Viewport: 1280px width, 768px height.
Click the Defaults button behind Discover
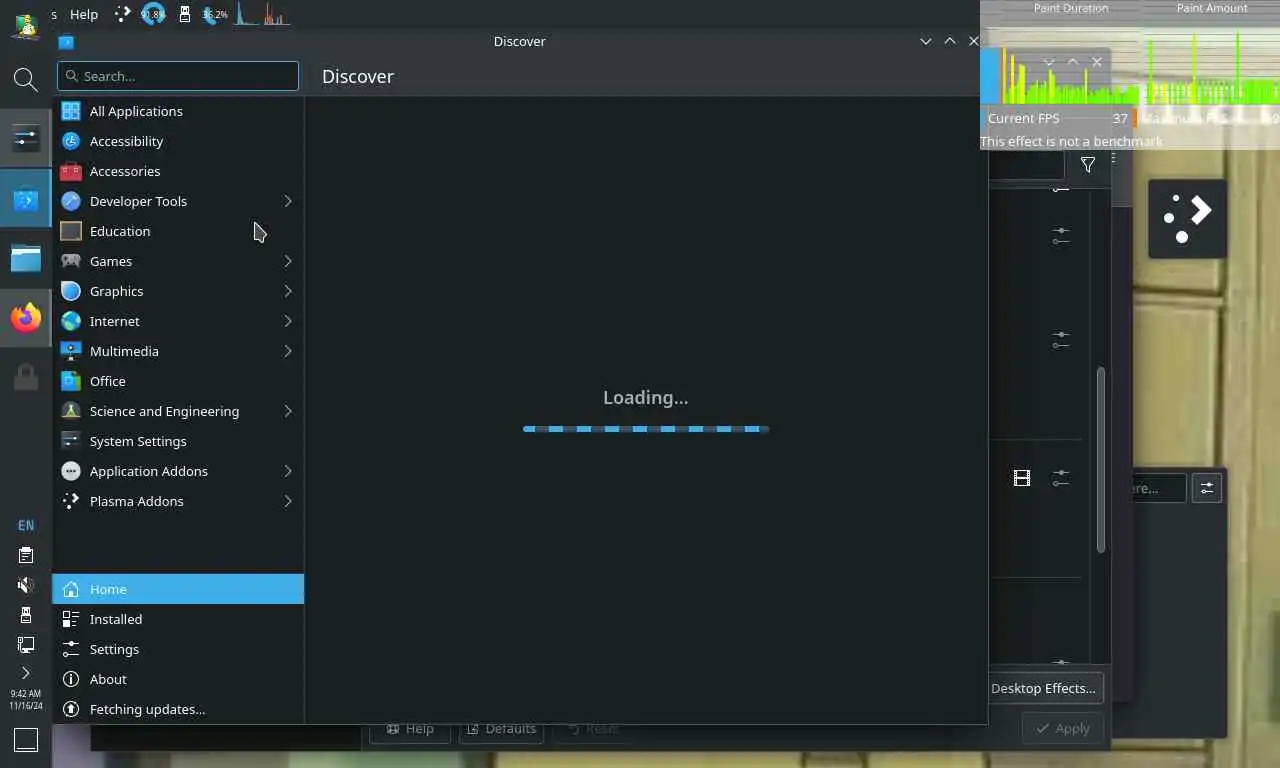point(501,729)
